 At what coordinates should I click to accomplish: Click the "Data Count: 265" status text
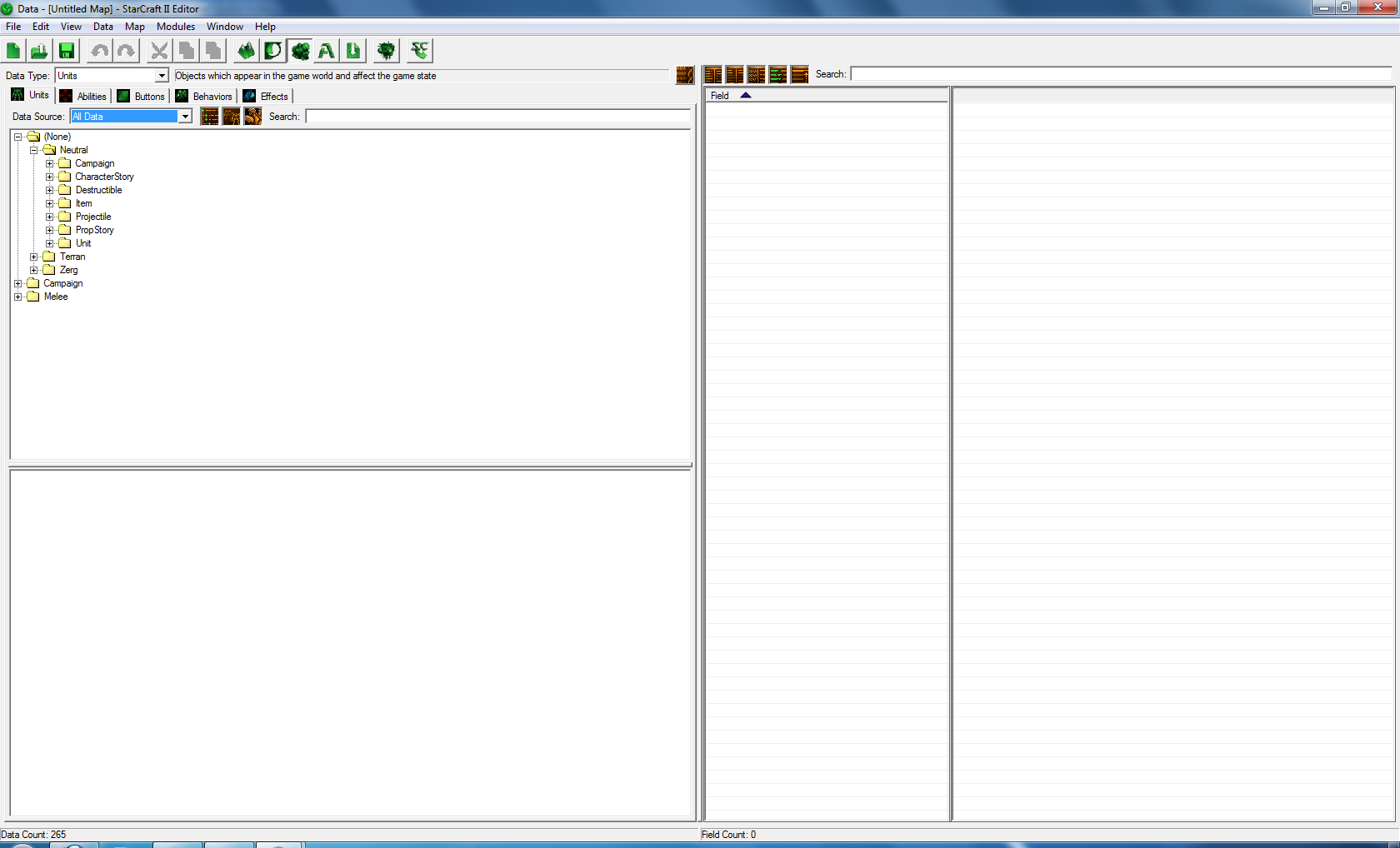pos(33,835)
